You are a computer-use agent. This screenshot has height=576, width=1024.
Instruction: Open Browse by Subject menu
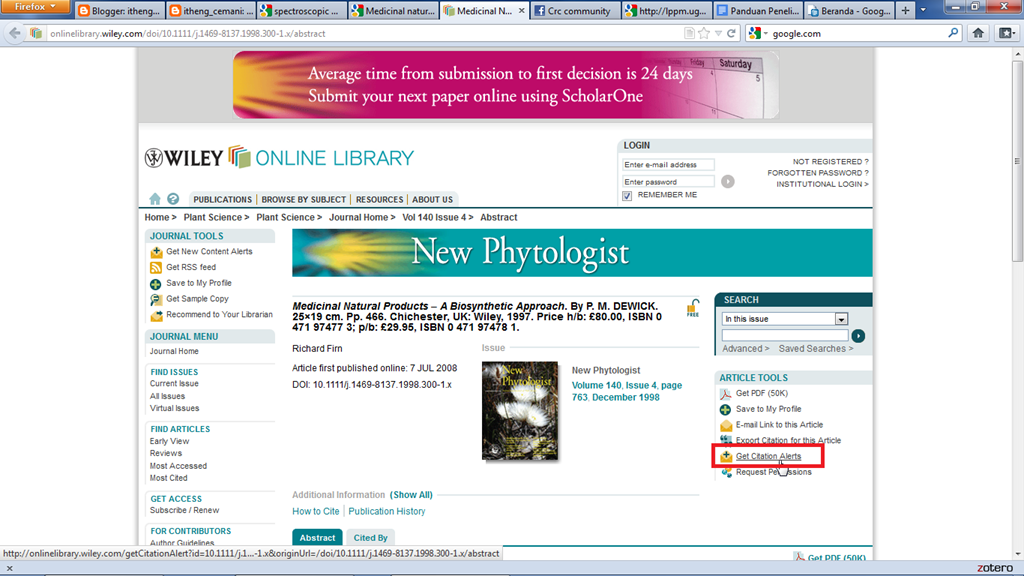[x=304, y=200]
